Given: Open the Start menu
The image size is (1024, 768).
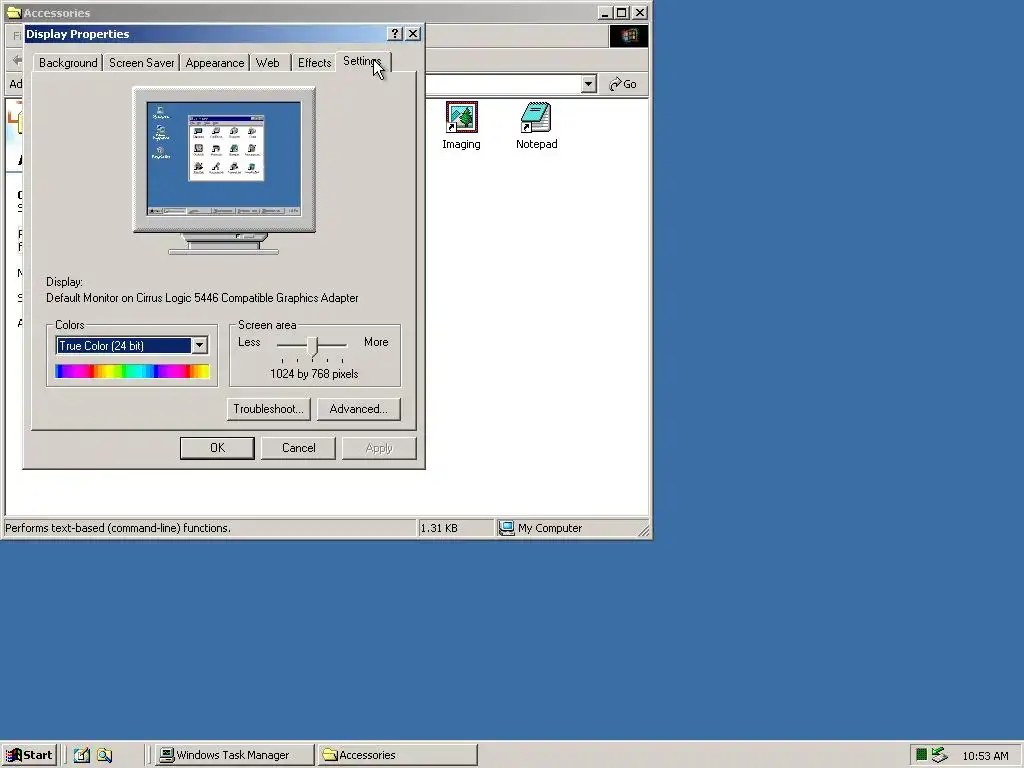Looking at the screenshot, I should [29, 755].
